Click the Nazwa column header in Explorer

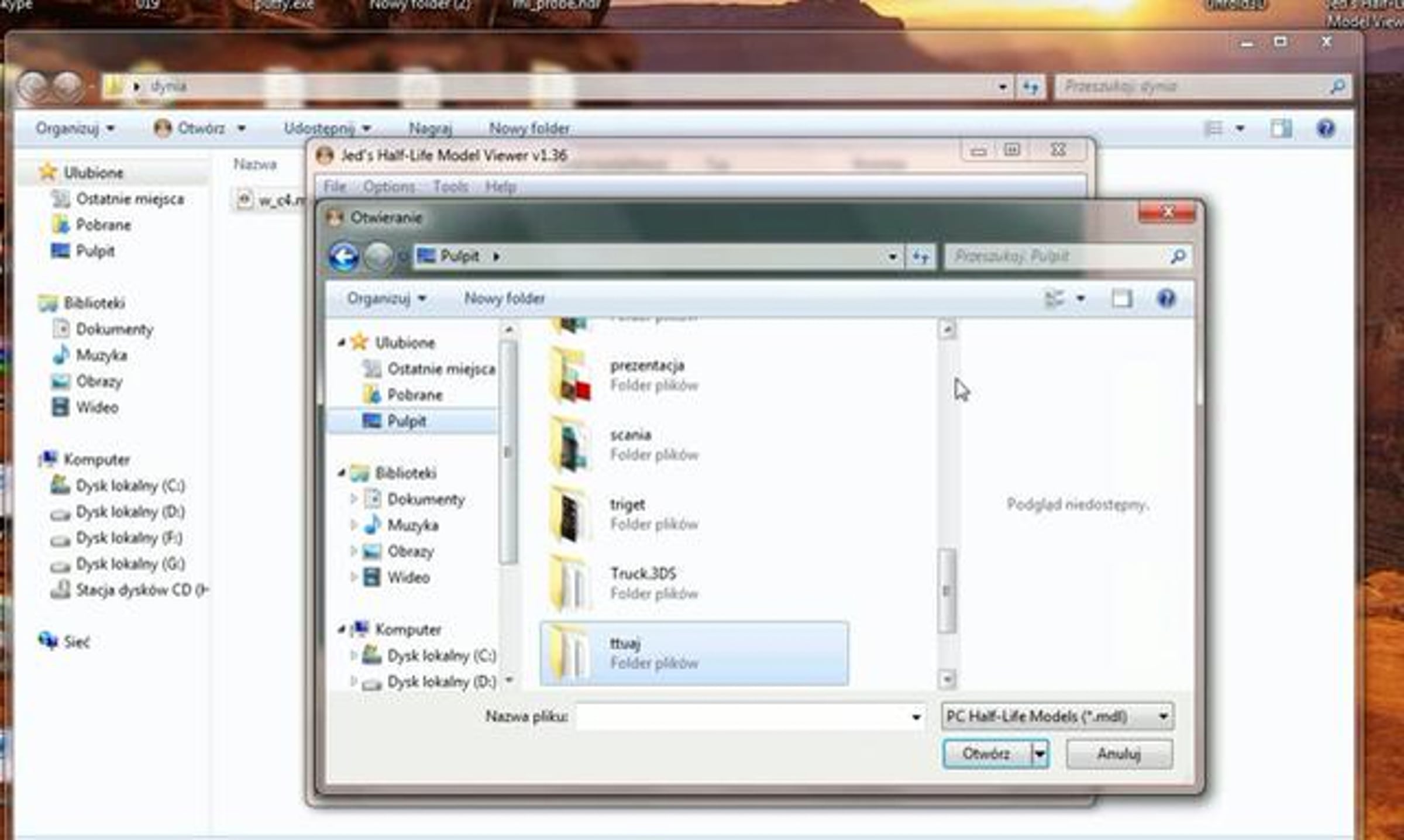coord(255,164)
